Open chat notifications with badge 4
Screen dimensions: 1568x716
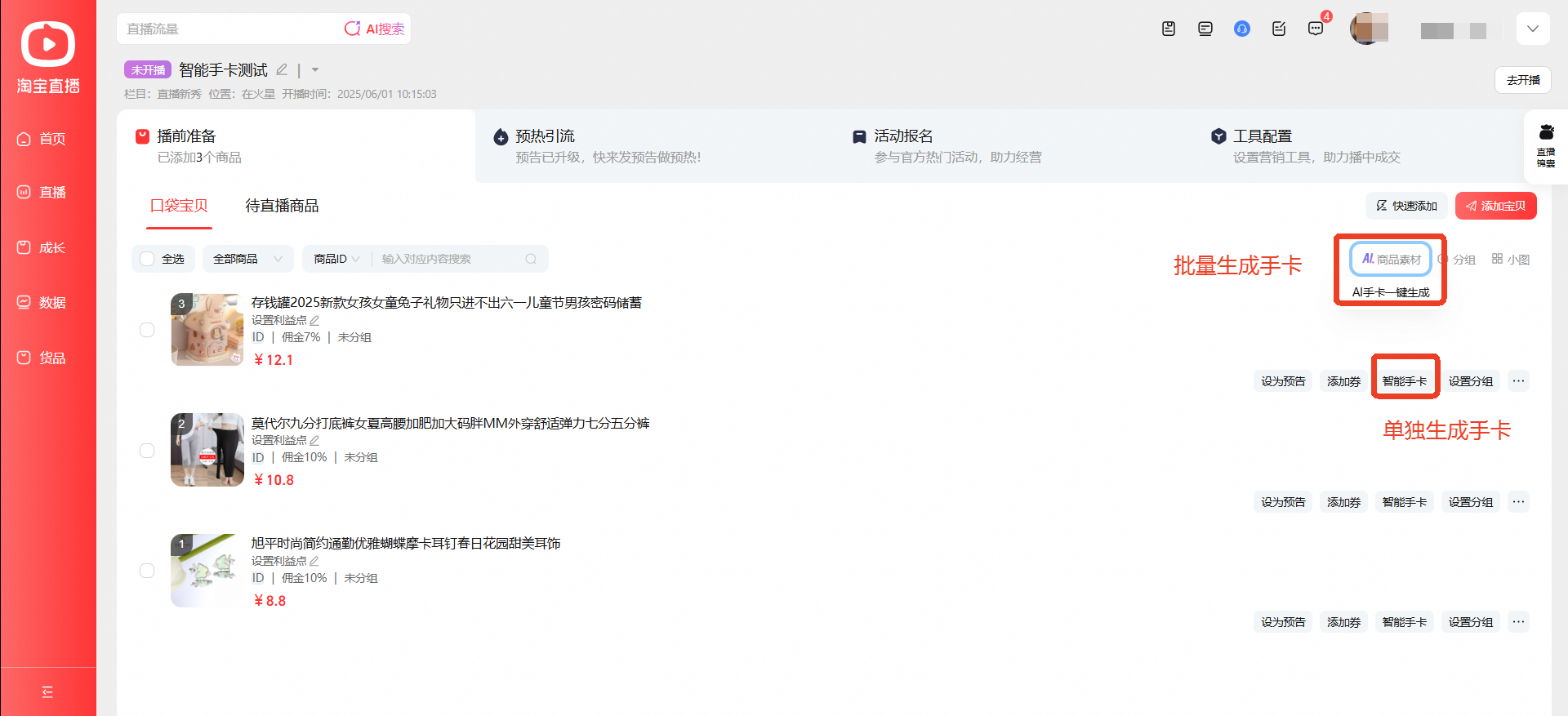[x=1316, y=29]
